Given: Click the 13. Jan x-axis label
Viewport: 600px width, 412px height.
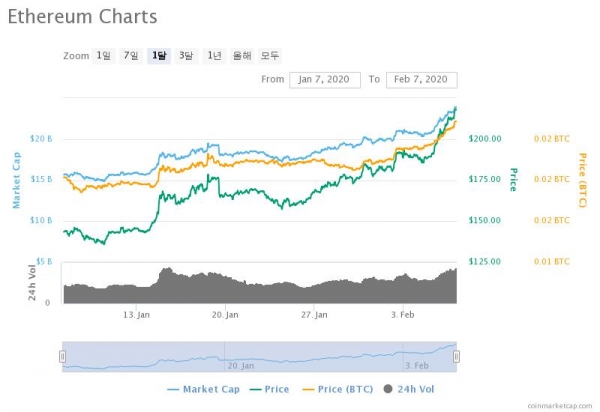Looking at the screenshot, I should [x=136, y=315].
